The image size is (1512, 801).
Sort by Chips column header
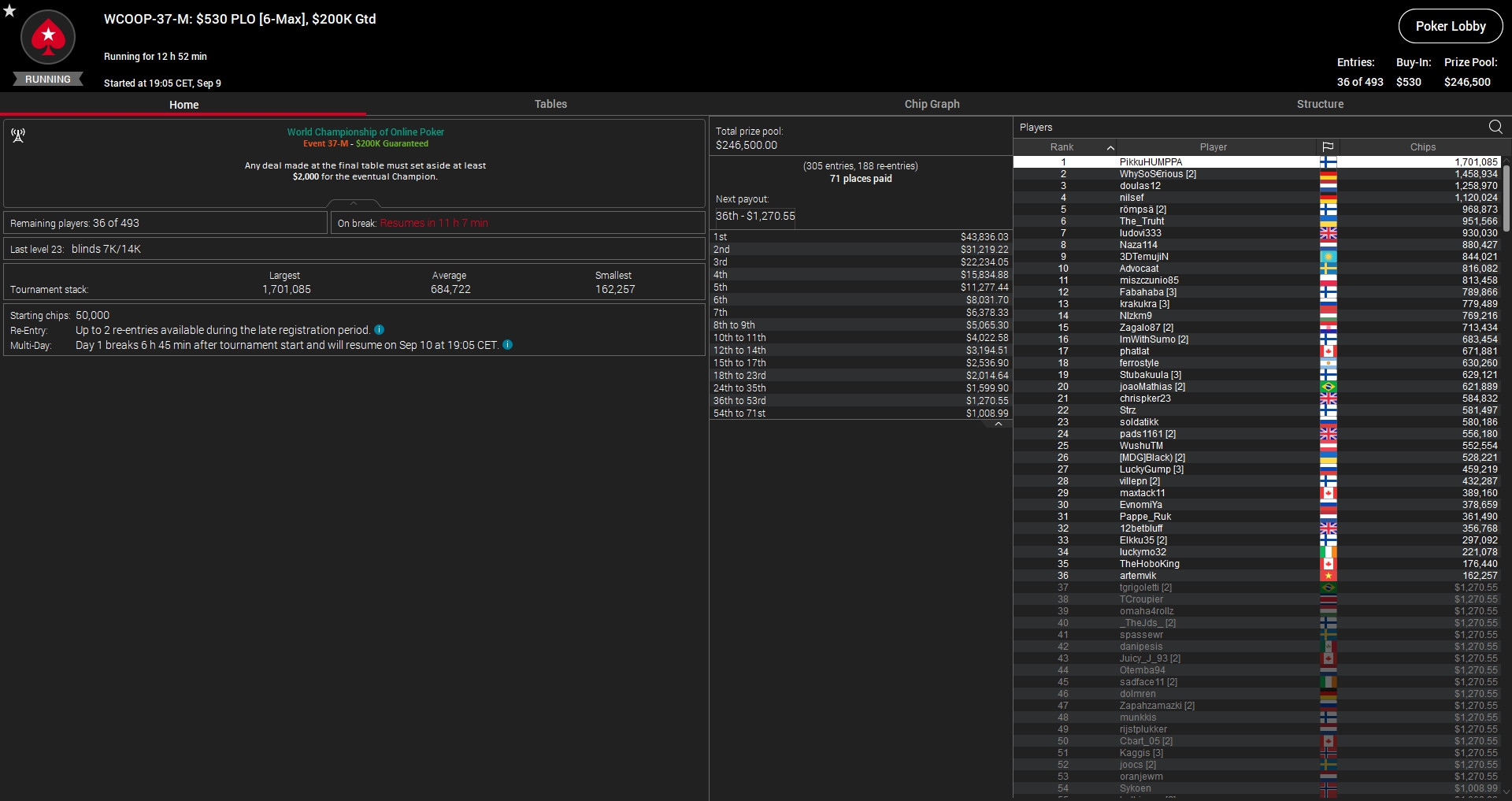pyautogui.click(x=1422, y=147)
